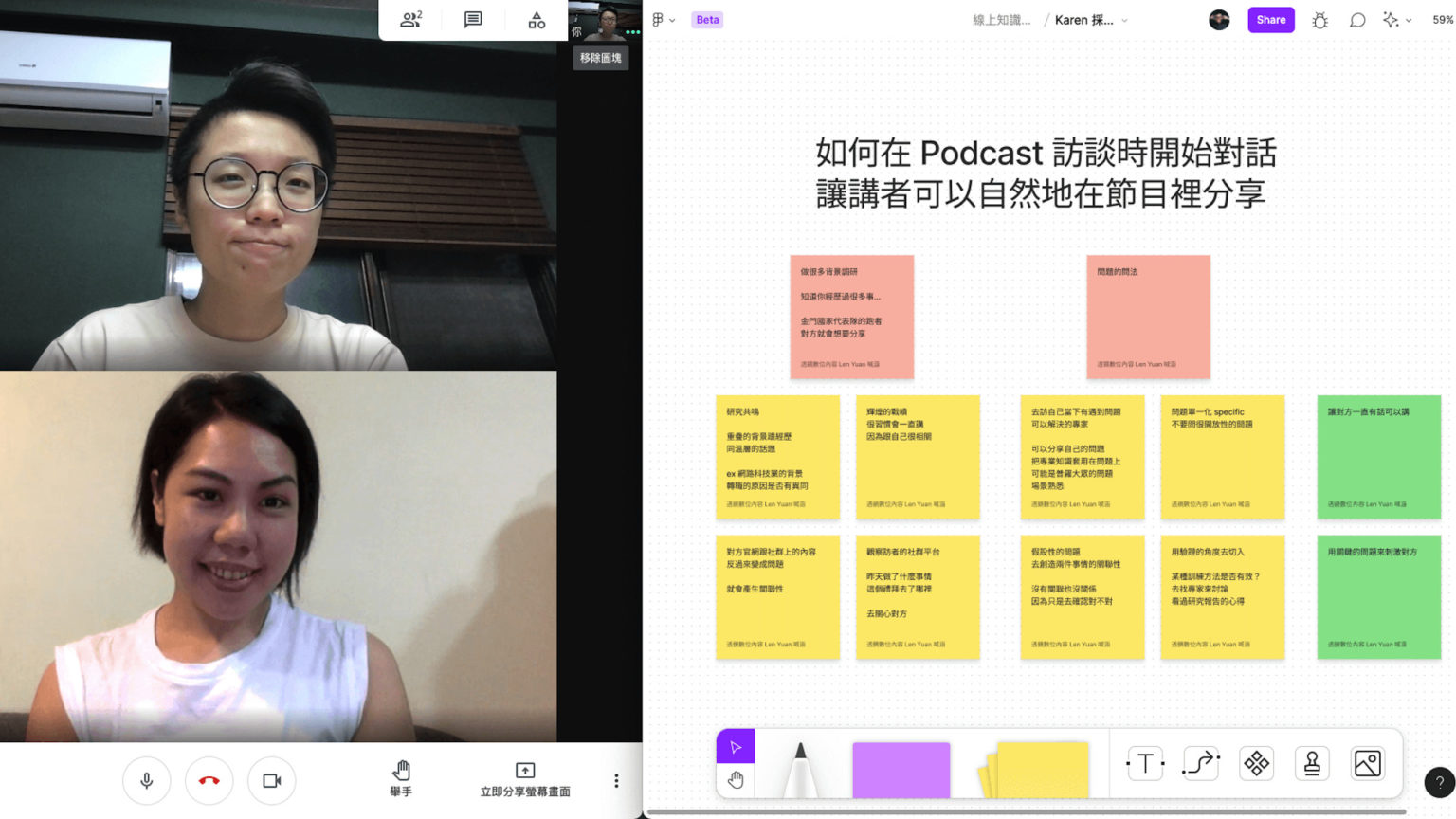
Task: Mute the microphone in the meeting
Action: click(147, 780)
